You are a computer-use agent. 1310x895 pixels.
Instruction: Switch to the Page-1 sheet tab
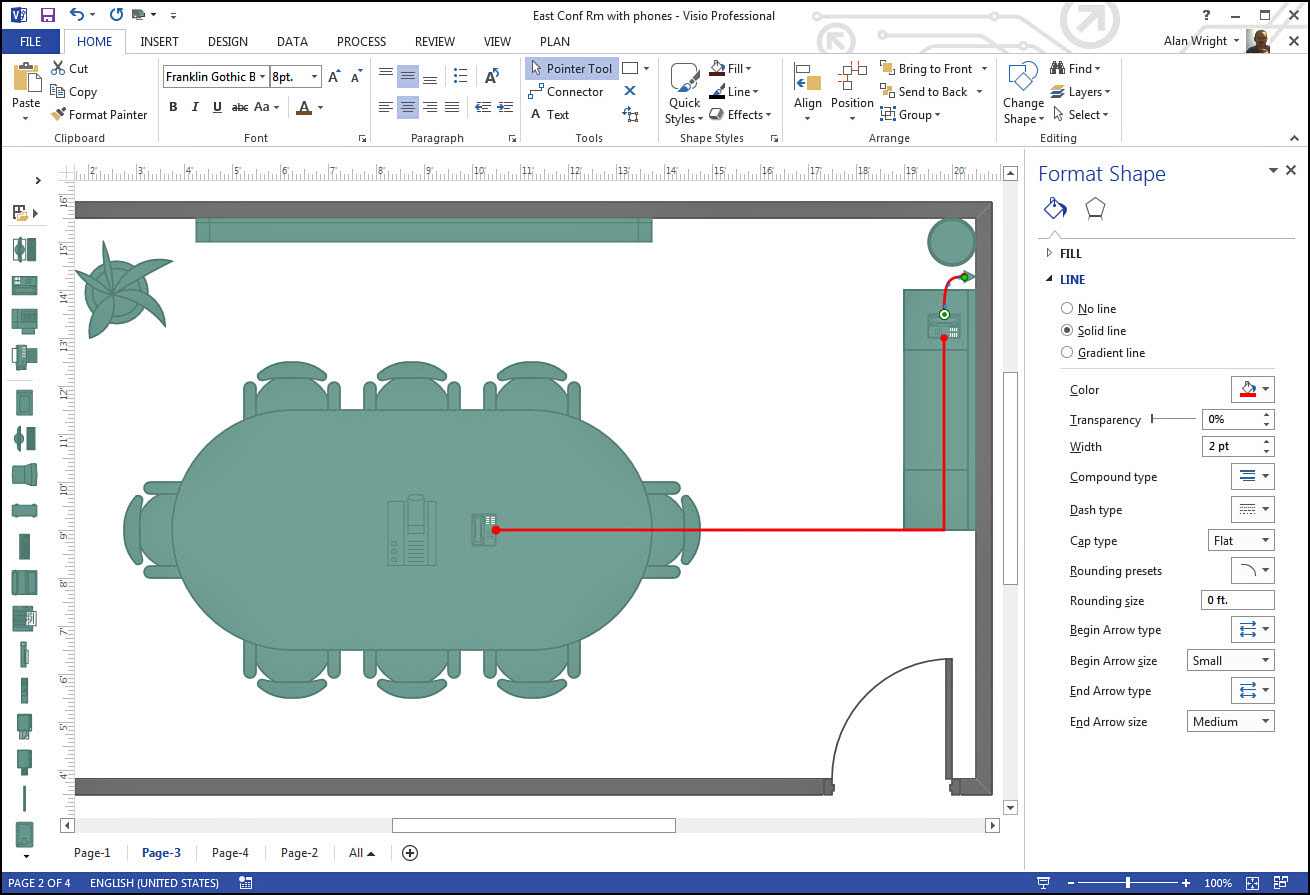(x=92, y=853)
